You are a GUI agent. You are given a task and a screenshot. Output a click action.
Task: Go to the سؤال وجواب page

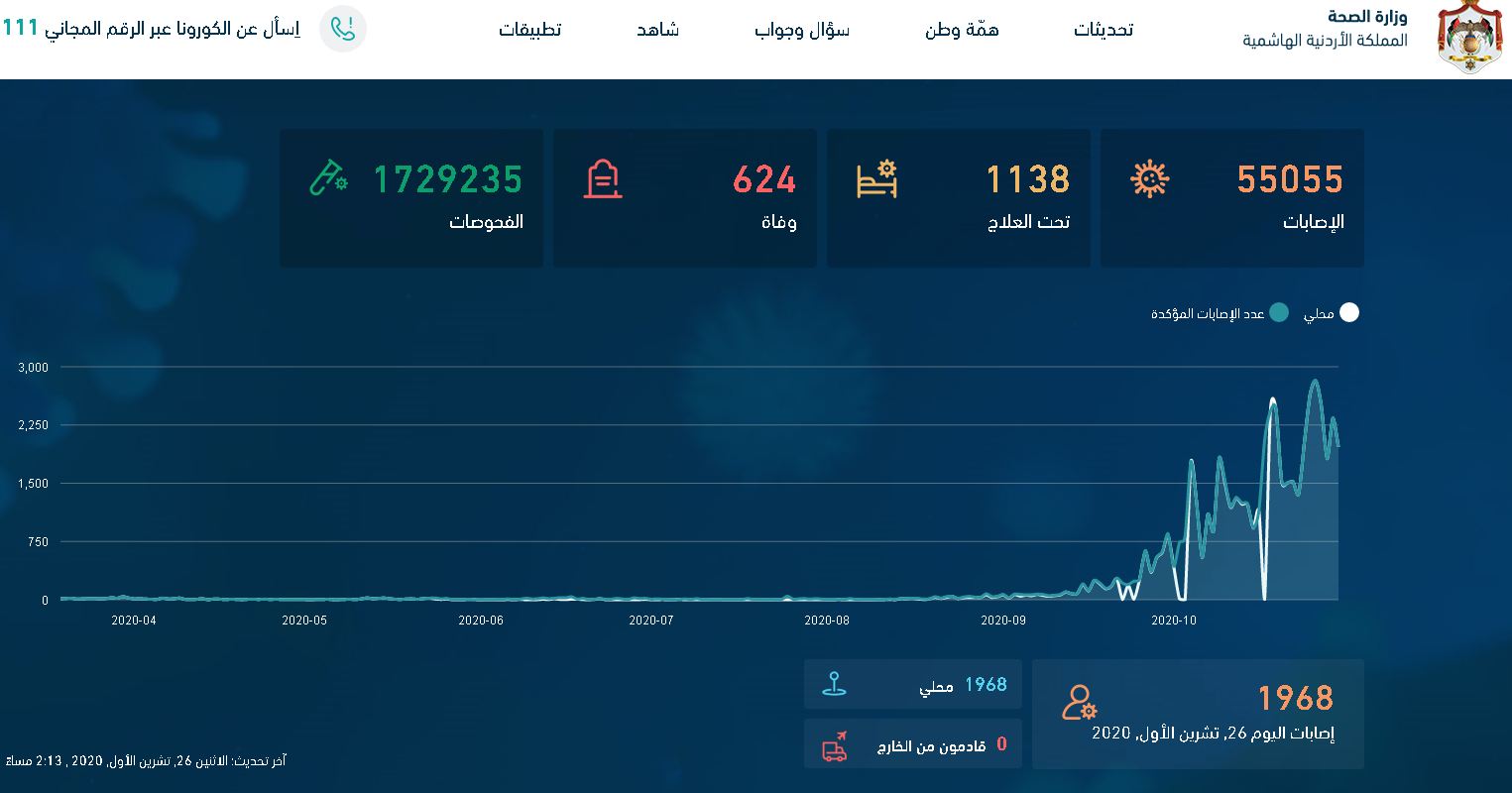(x=802, y=30)
